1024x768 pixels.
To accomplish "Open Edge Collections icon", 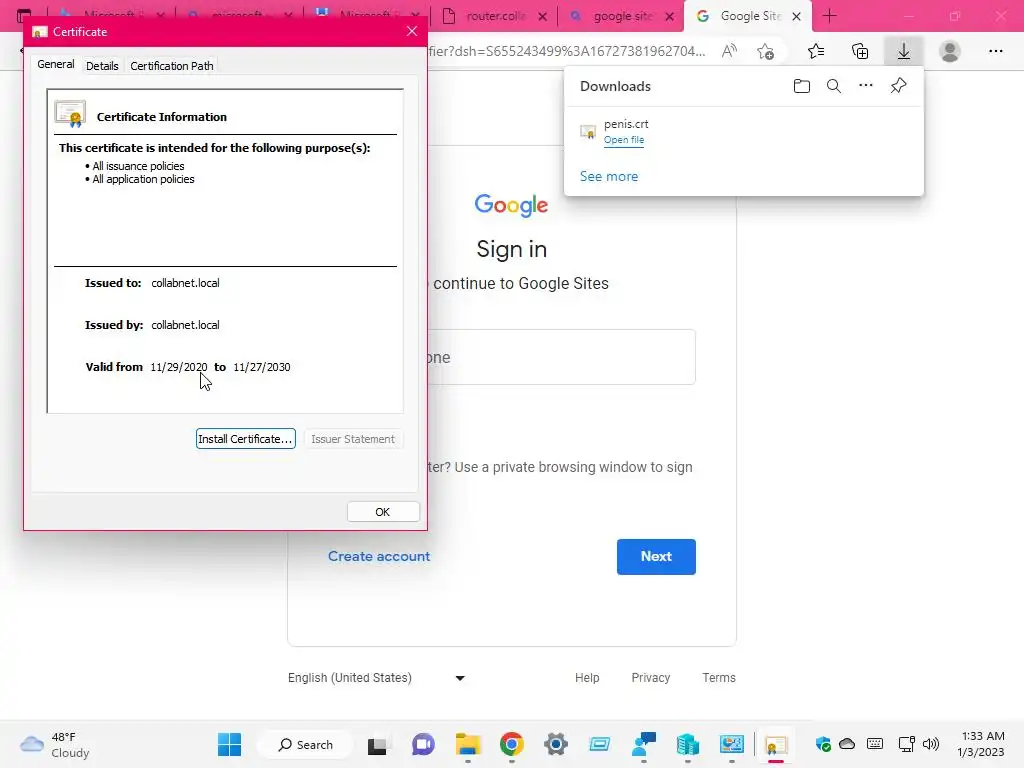I will pyautogui.click(x=860, y=52).
